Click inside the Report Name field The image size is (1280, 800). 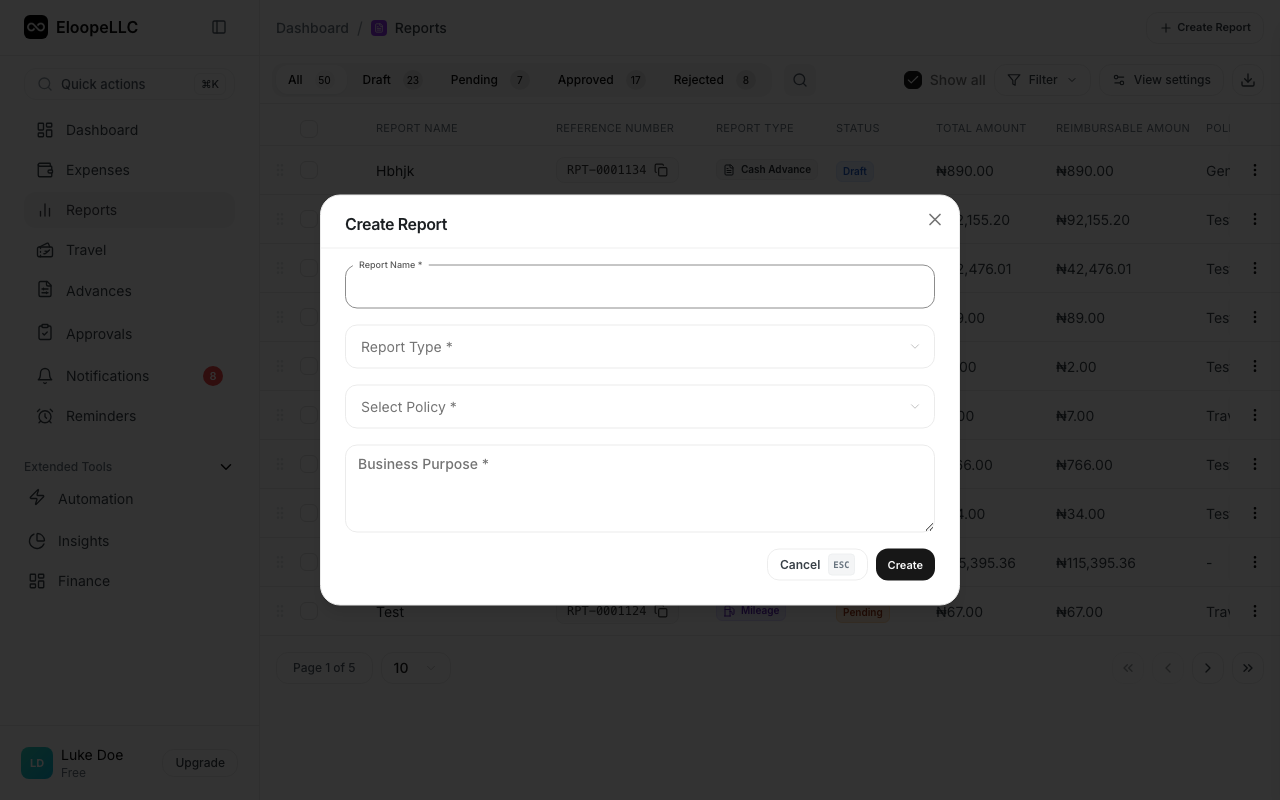click(x=640, y=287)
